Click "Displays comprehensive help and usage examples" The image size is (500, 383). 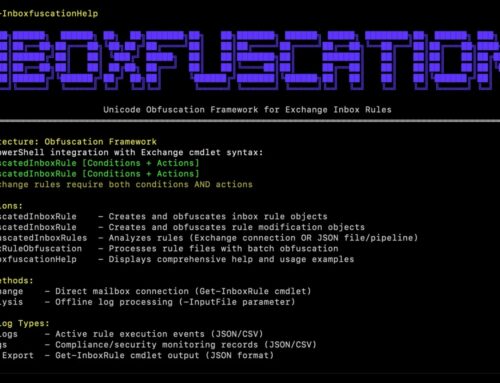click(231, 259)
